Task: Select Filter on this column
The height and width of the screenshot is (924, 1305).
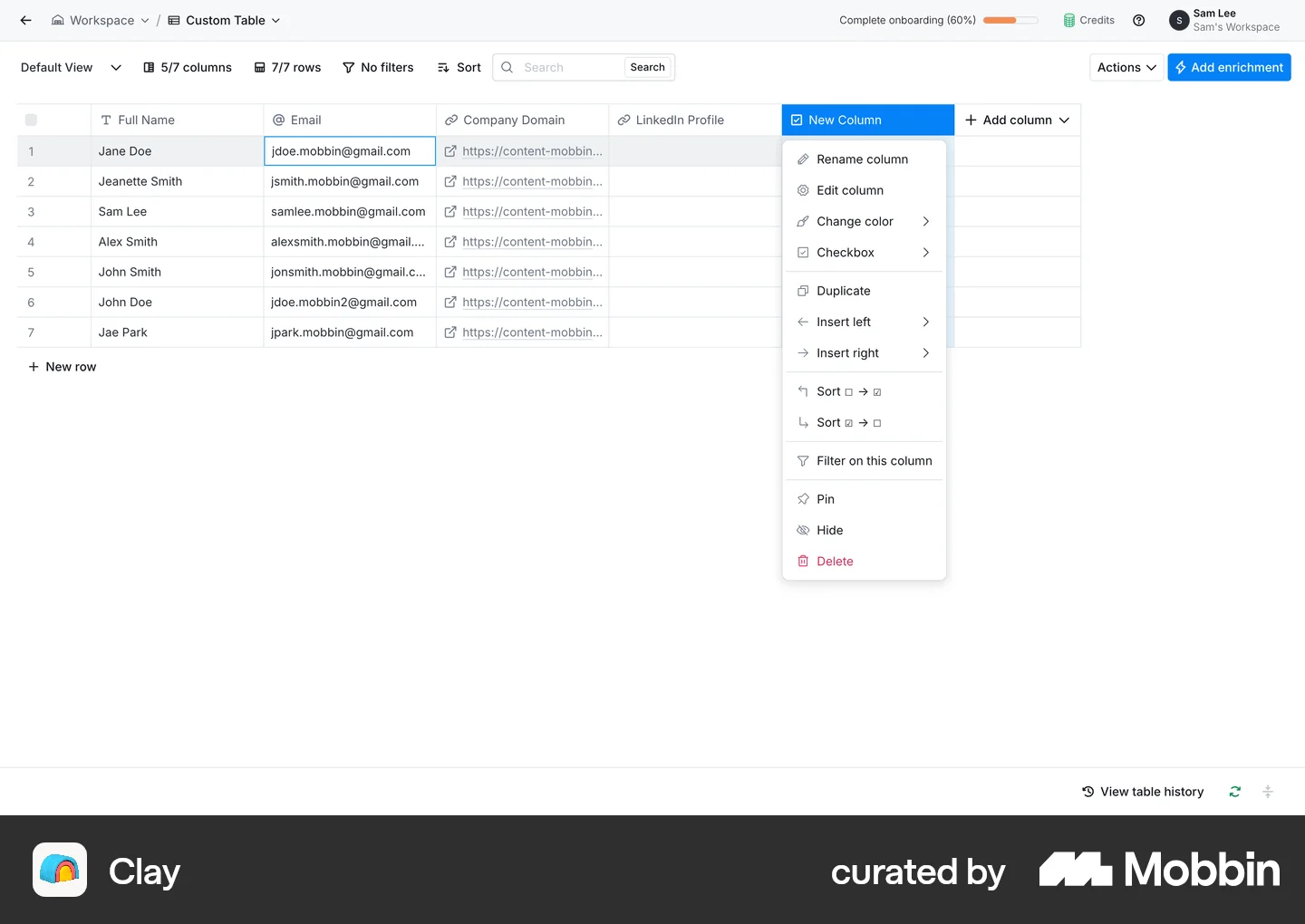Action: click(864, 461)
